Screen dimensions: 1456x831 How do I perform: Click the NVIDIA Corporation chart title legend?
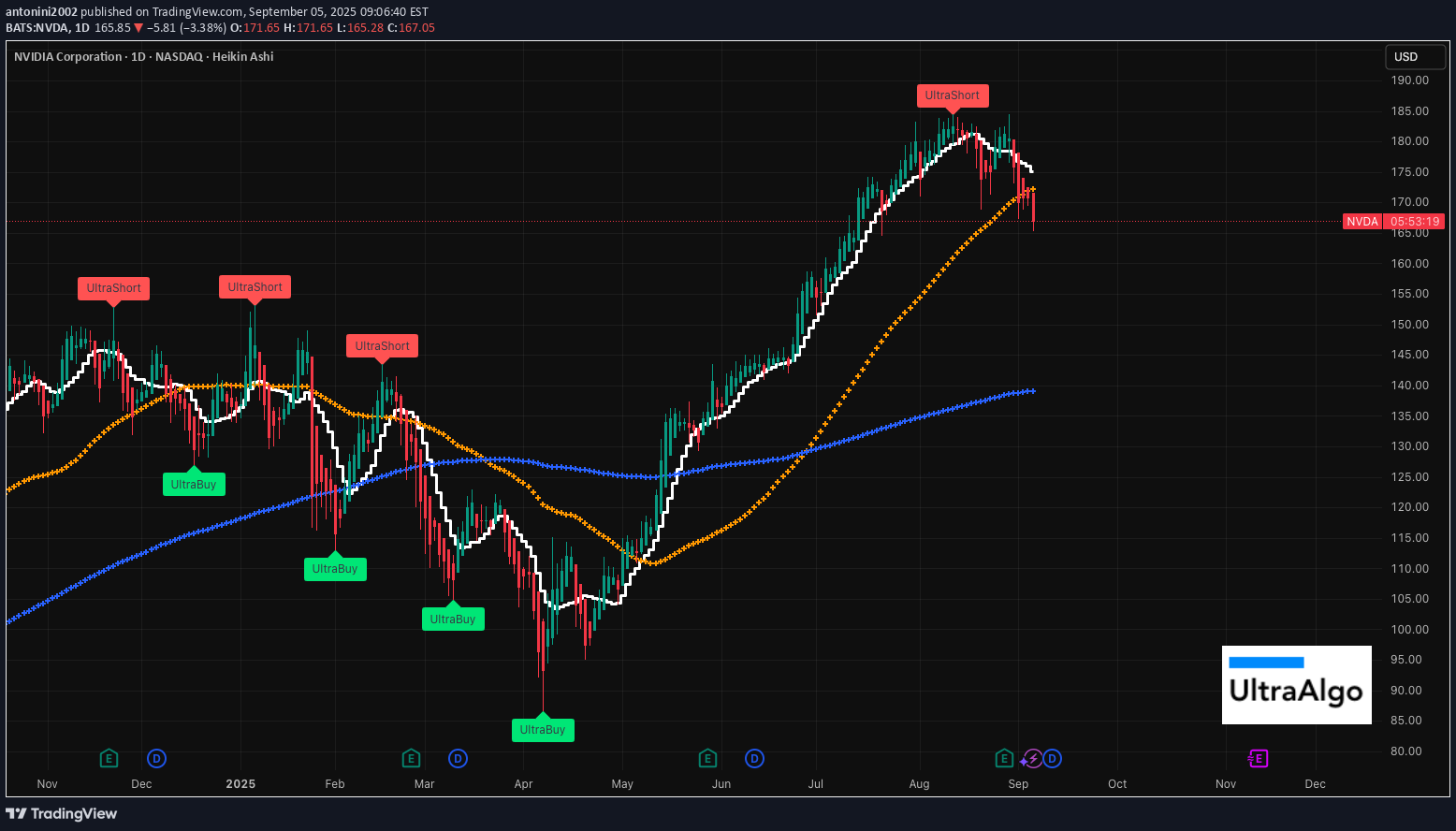click(x=144, y=57)
